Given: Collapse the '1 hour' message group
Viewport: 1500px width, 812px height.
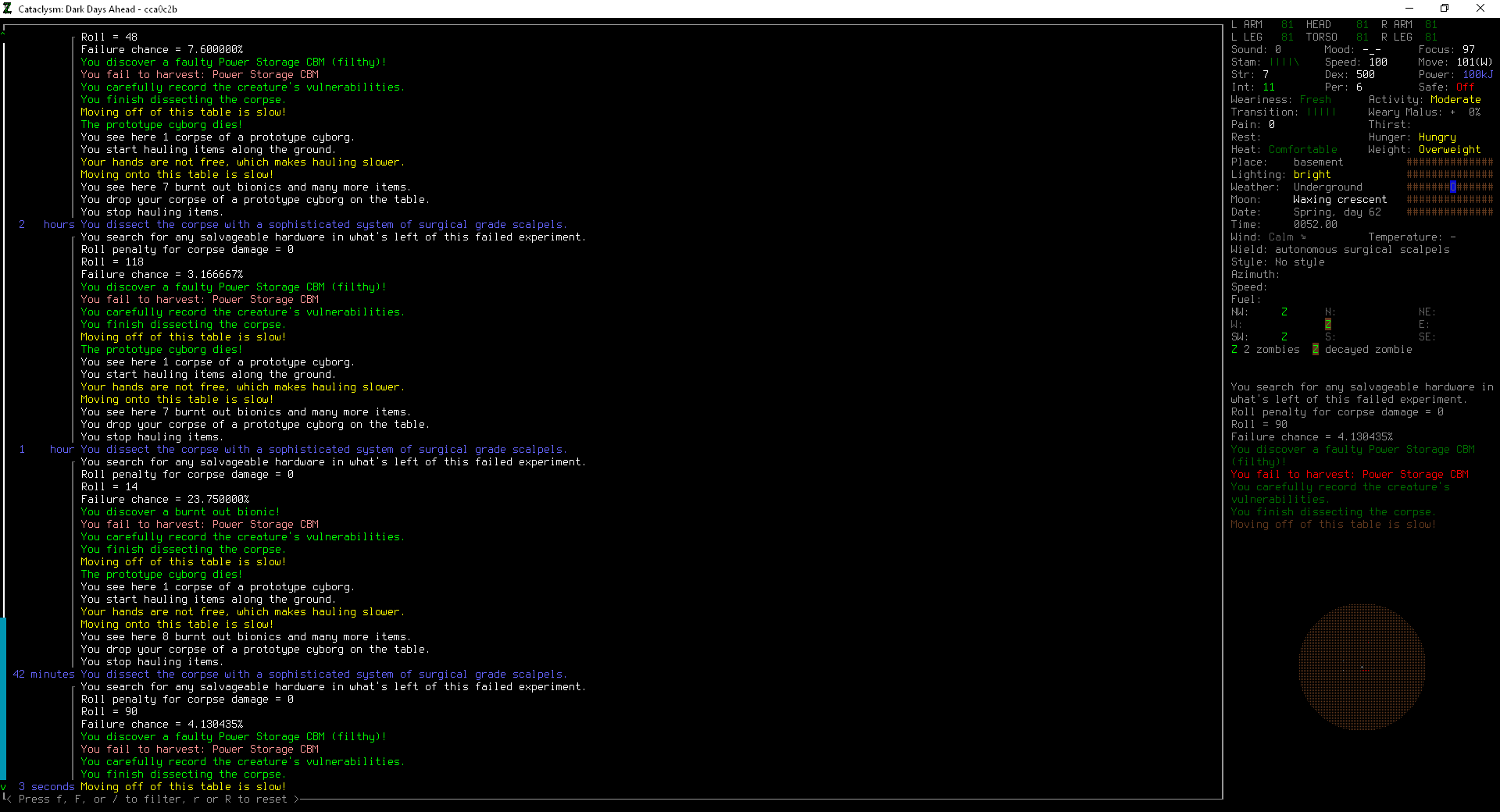Looking at the screenshot, I should point(47,449).
